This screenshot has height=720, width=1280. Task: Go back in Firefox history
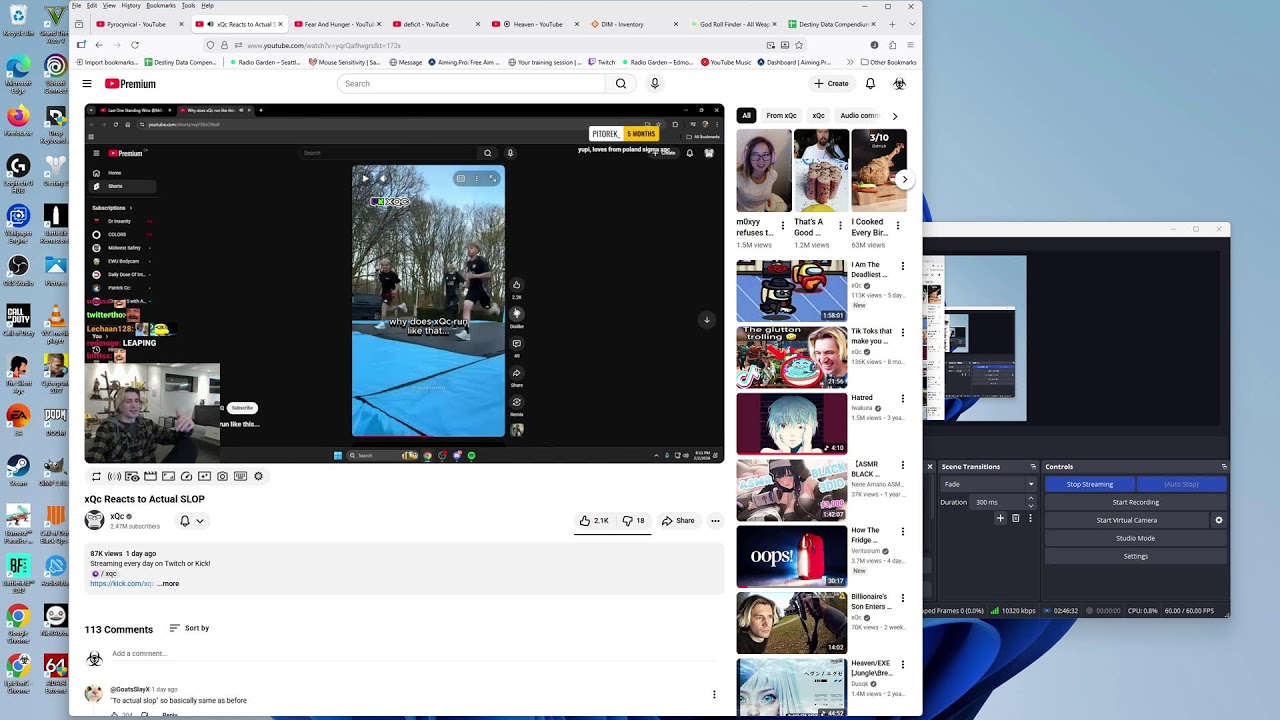tap(99, 45)
